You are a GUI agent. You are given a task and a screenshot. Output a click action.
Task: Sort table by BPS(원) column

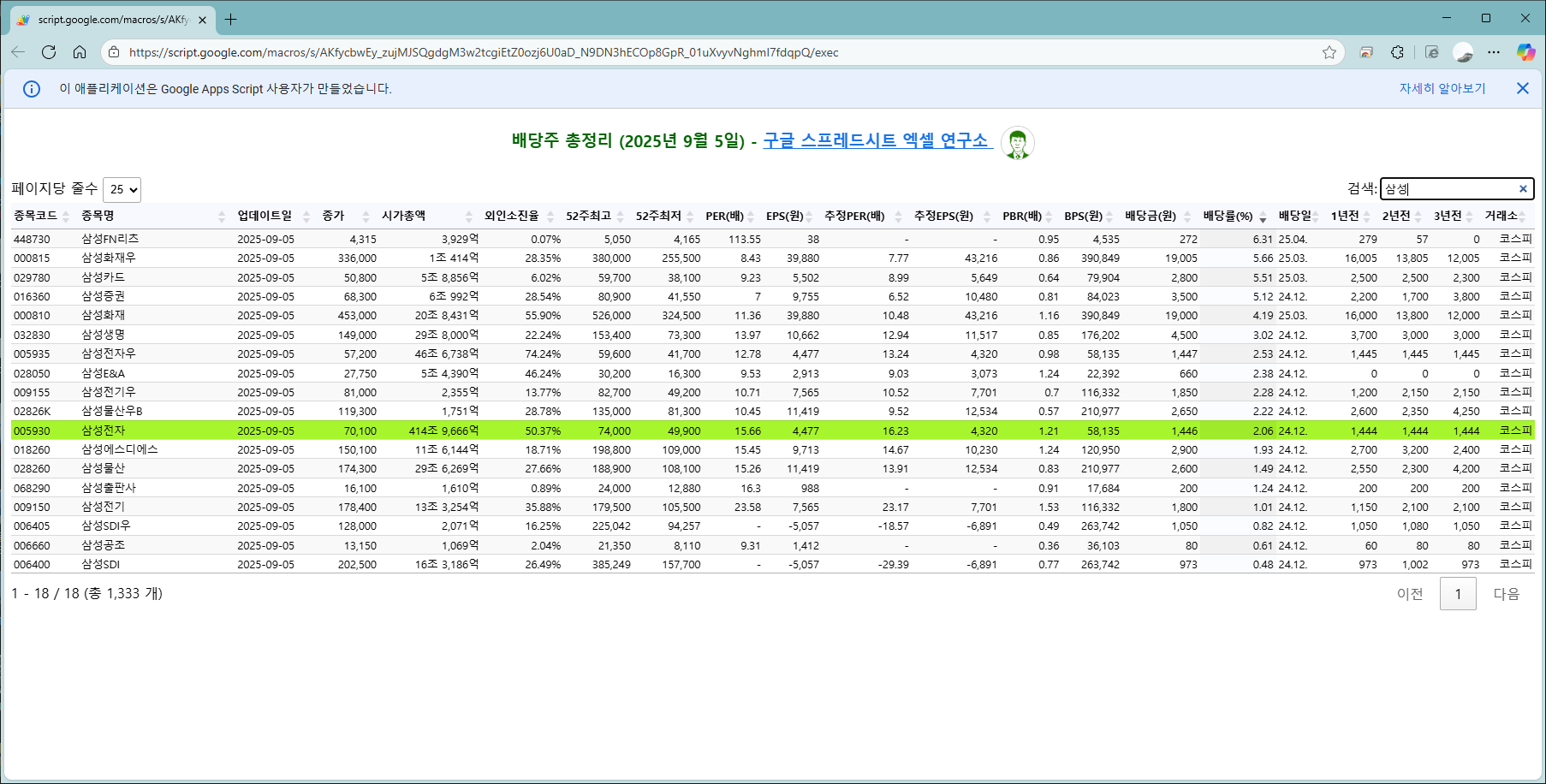pyautogui.click(x=1088, y=216)
